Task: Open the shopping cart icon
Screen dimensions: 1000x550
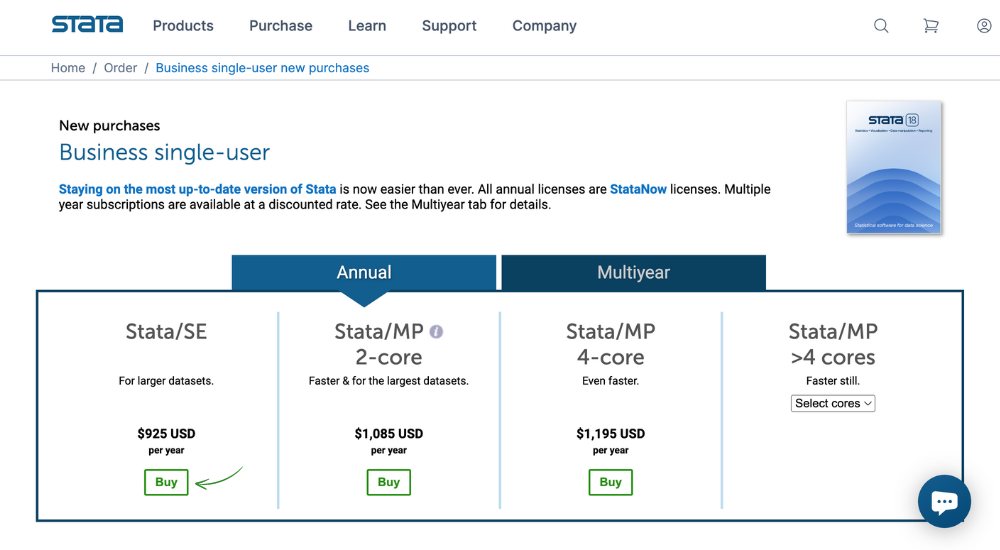Action: click(x=931, y=26)
